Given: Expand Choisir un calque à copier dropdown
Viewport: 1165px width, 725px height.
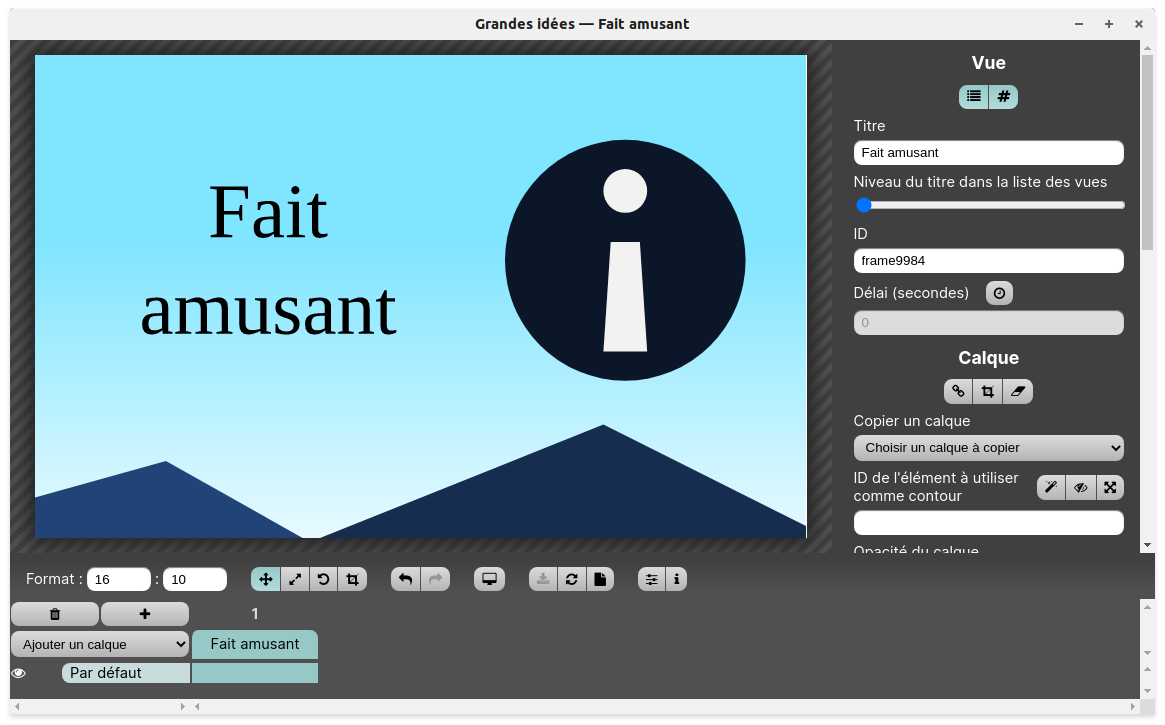Looking at the screenshot, I should pos(988,447).
